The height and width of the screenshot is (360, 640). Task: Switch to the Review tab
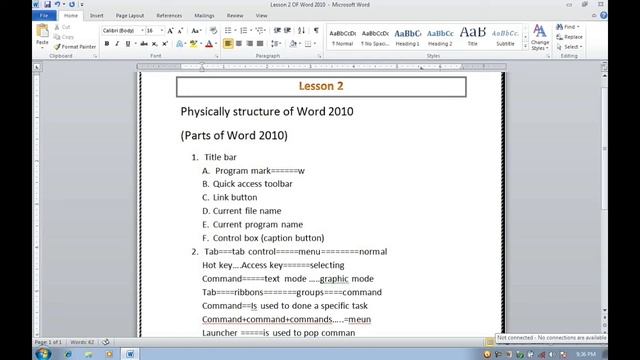pos(235,16)
